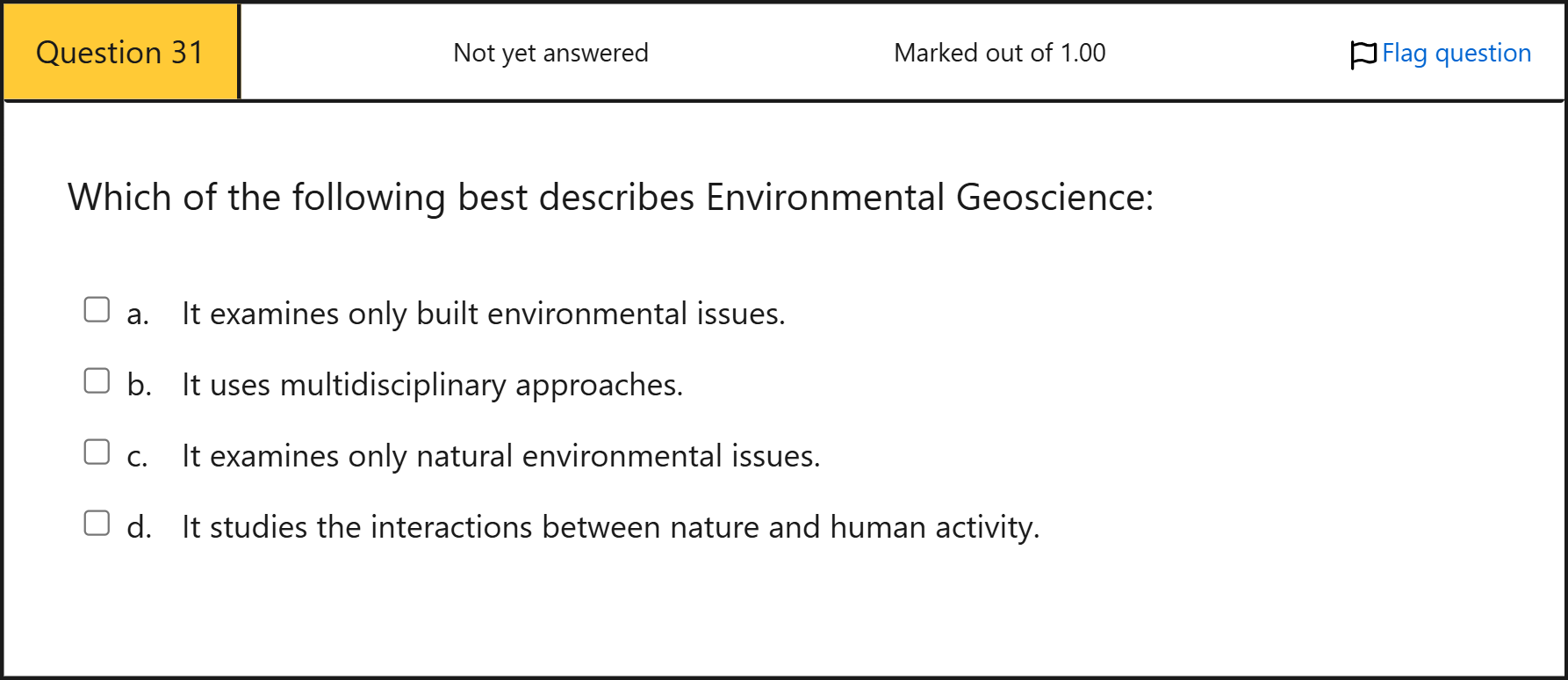This screenshot has height=680, width=1568.
Task: Choose 'It uses multidisciplinary approaches' answer text
Action: pos(432,385)
